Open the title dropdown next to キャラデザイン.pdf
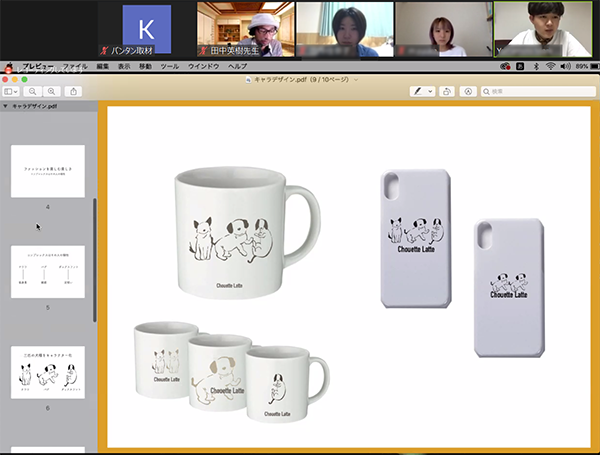The width and height of the screenshot is (600, 455). (x=355, y=79)
